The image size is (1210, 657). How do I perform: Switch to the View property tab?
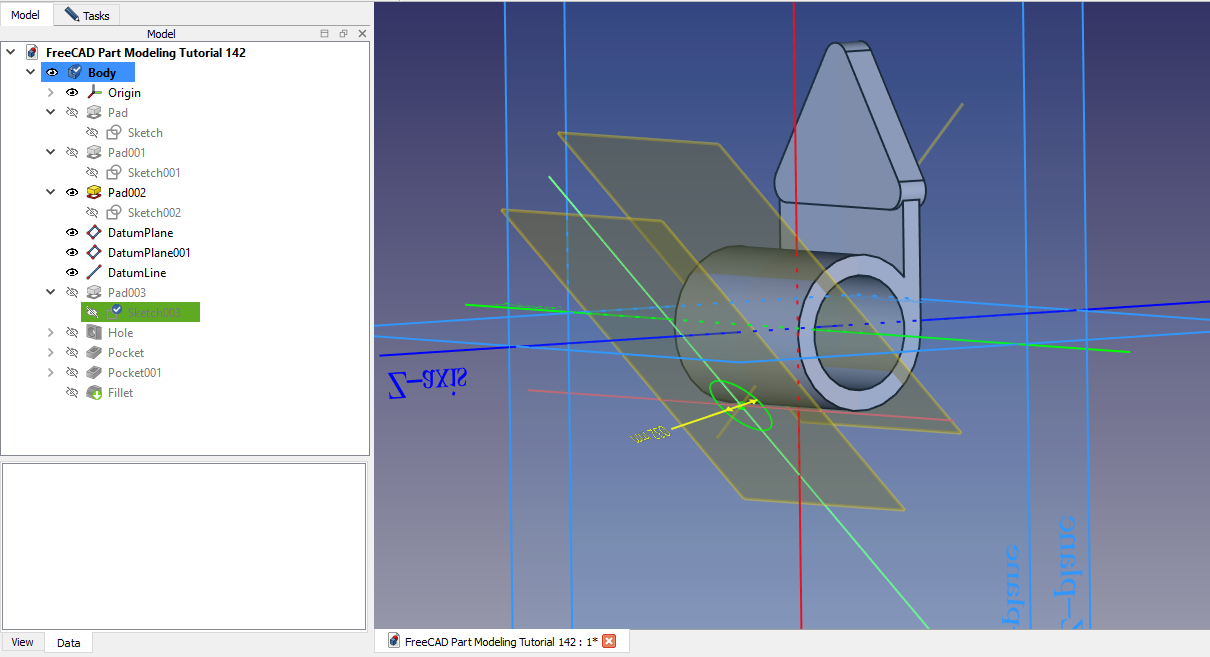coord(22,642)
